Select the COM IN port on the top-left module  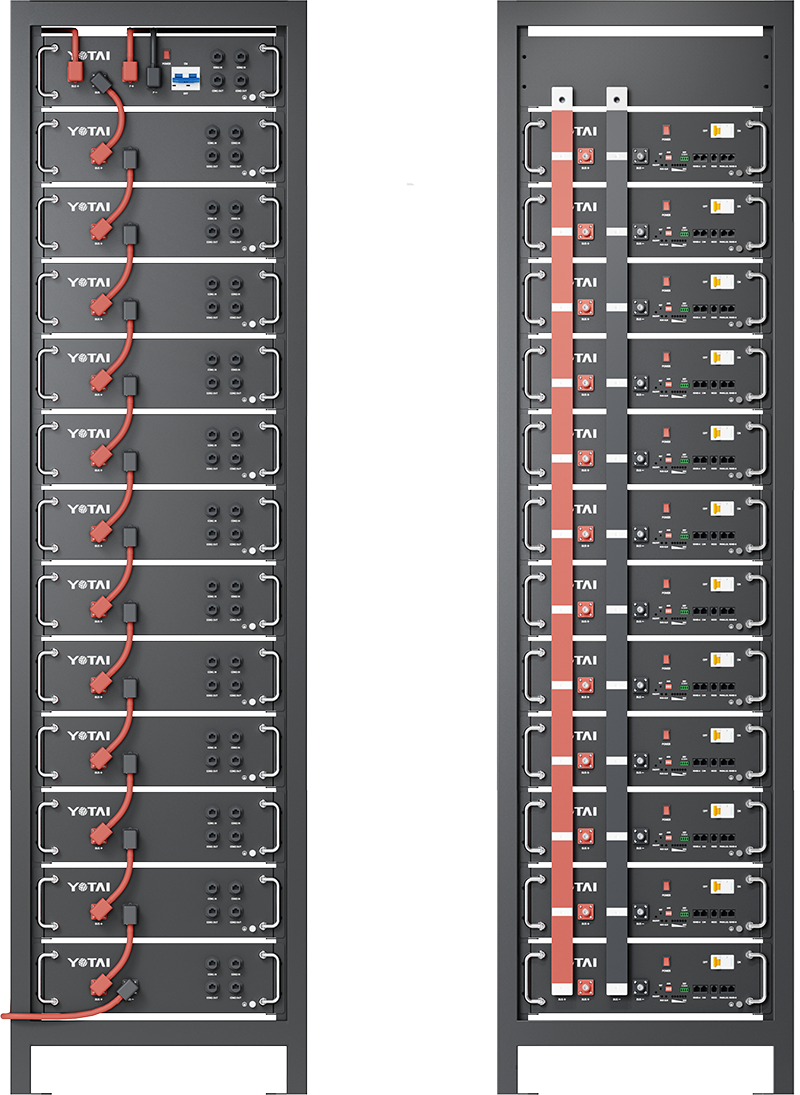point(217,58)
